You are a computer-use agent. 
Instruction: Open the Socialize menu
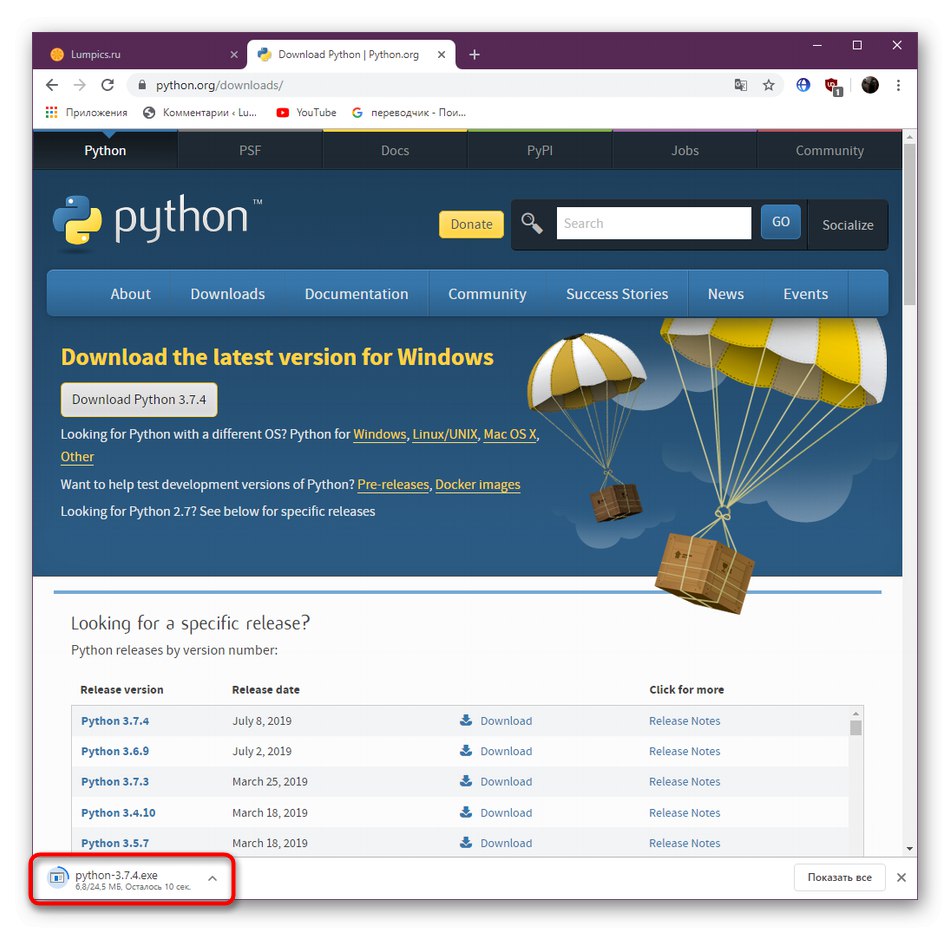pyautogui.click(x=848, y=225)
